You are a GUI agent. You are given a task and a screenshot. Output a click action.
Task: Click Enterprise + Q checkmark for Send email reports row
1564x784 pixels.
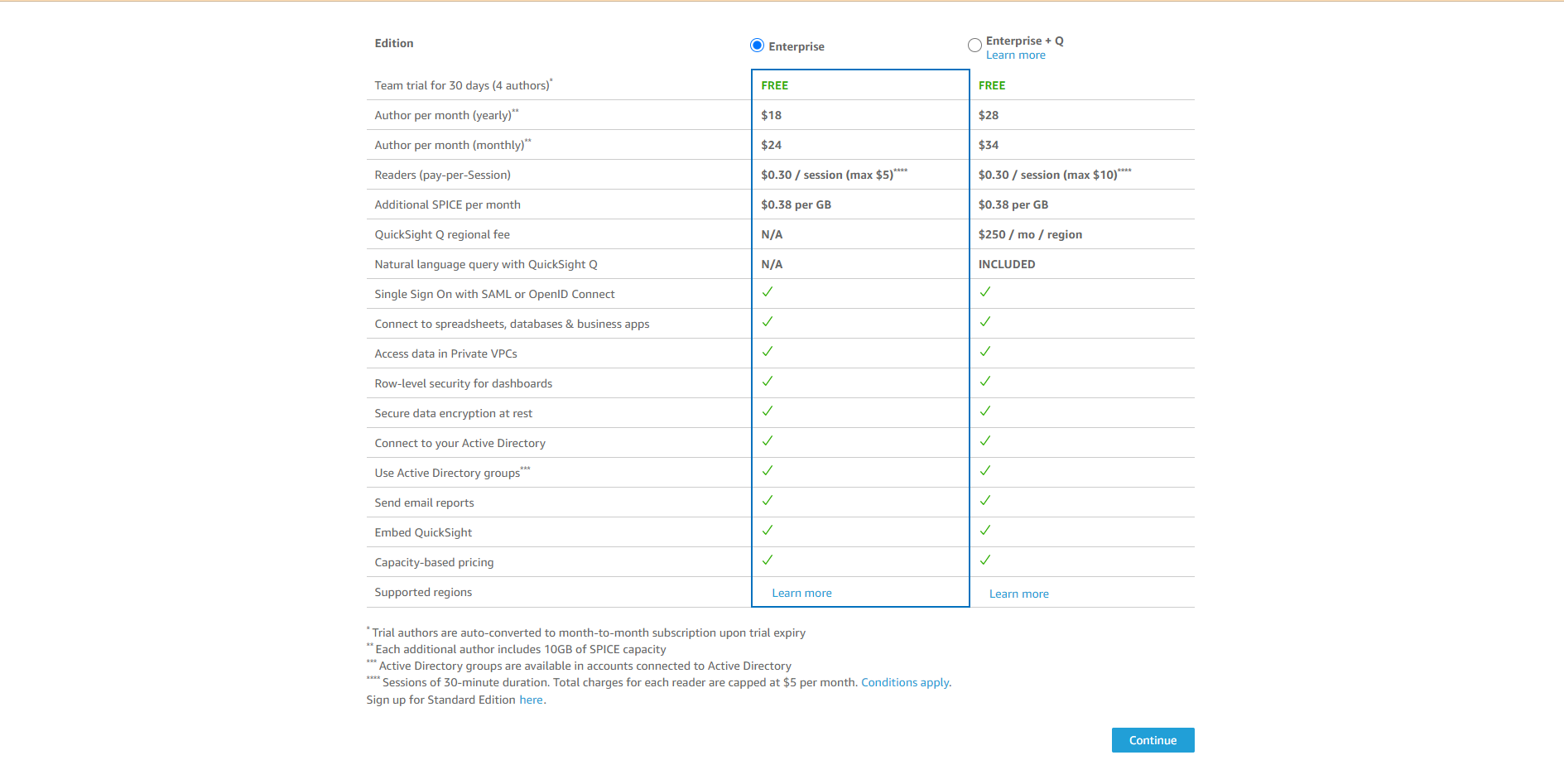coord(985,500)
